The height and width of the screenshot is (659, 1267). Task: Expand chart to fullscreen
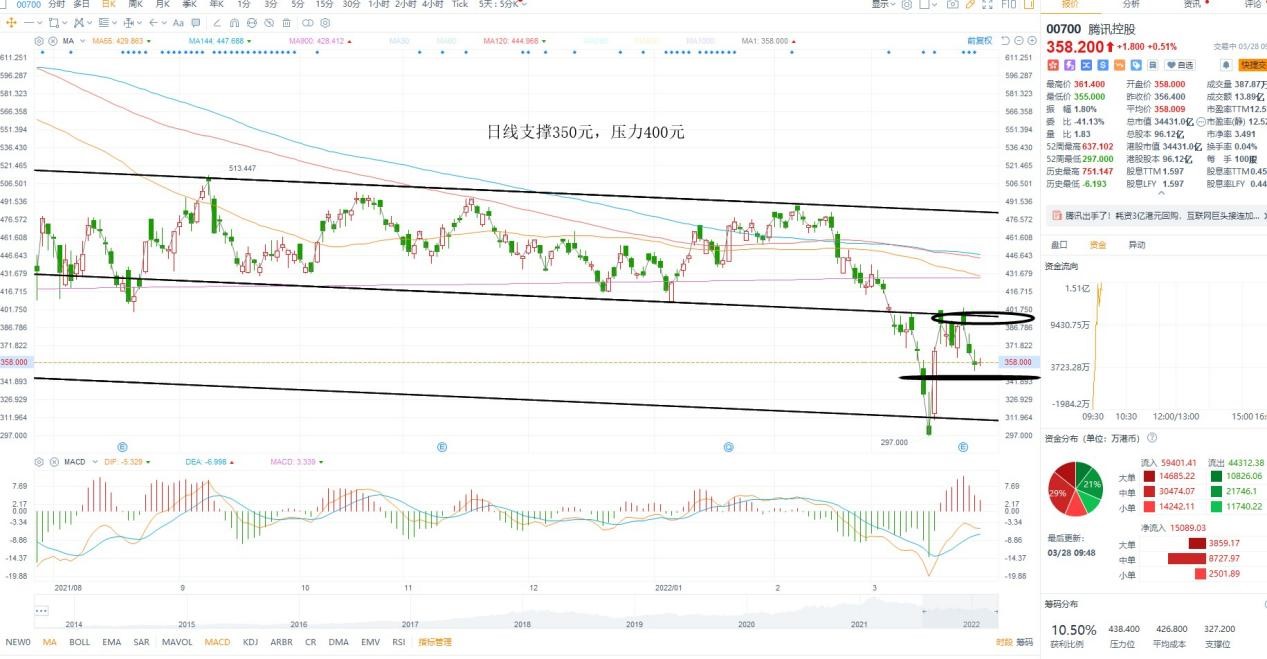pos(987,4)
